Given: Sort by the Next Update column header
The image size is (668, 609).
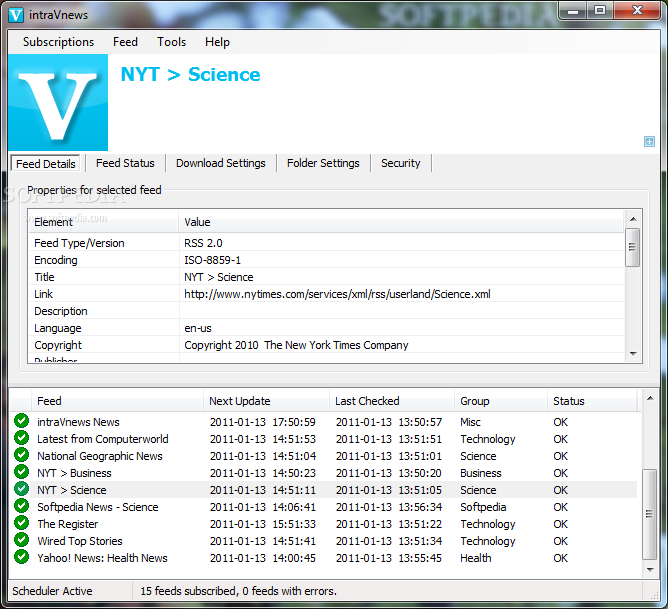Looking at the screenshot, I should (267, 401).
